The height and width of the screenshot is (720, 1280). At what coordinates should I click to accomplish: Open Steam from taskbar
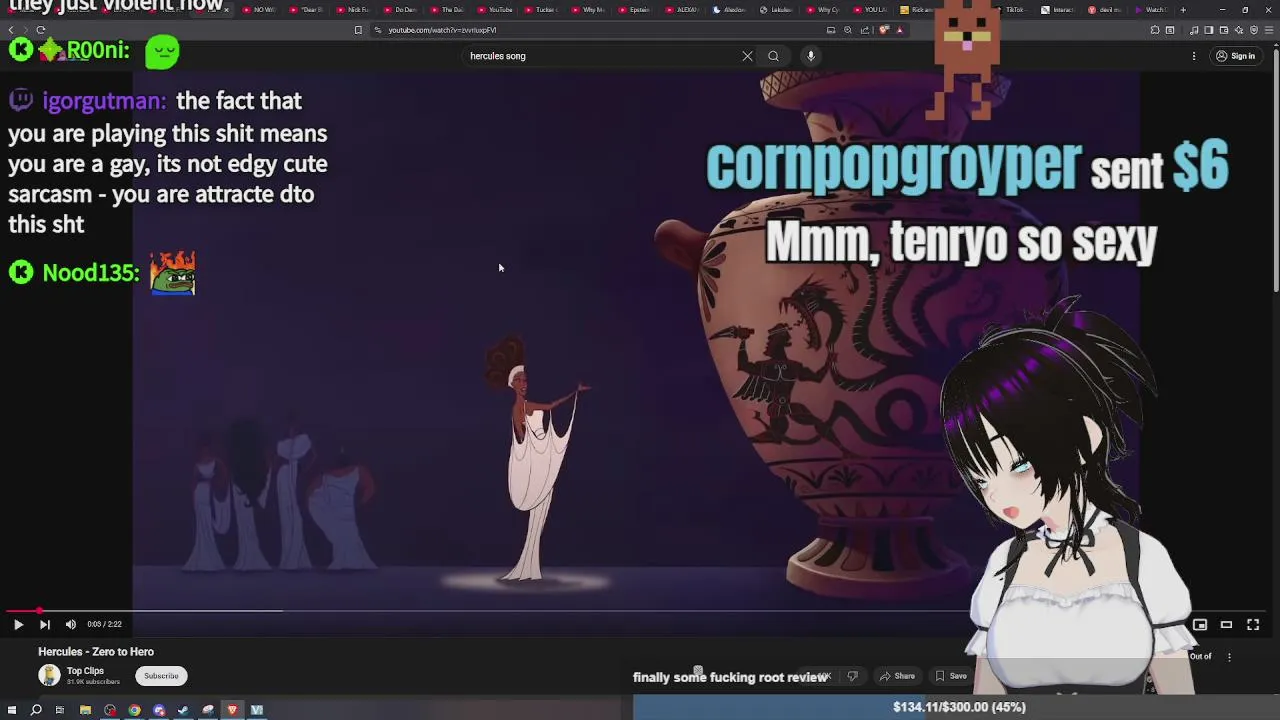(183, 710)
